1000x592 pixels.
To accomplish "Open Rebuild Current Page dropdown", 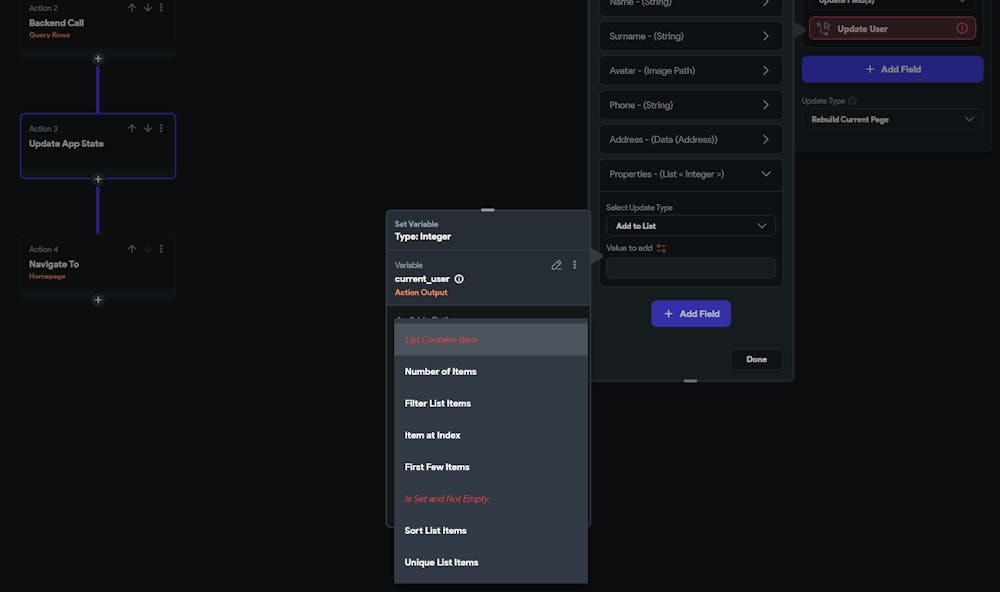I will pyautogui.click(x=892, y=119).
